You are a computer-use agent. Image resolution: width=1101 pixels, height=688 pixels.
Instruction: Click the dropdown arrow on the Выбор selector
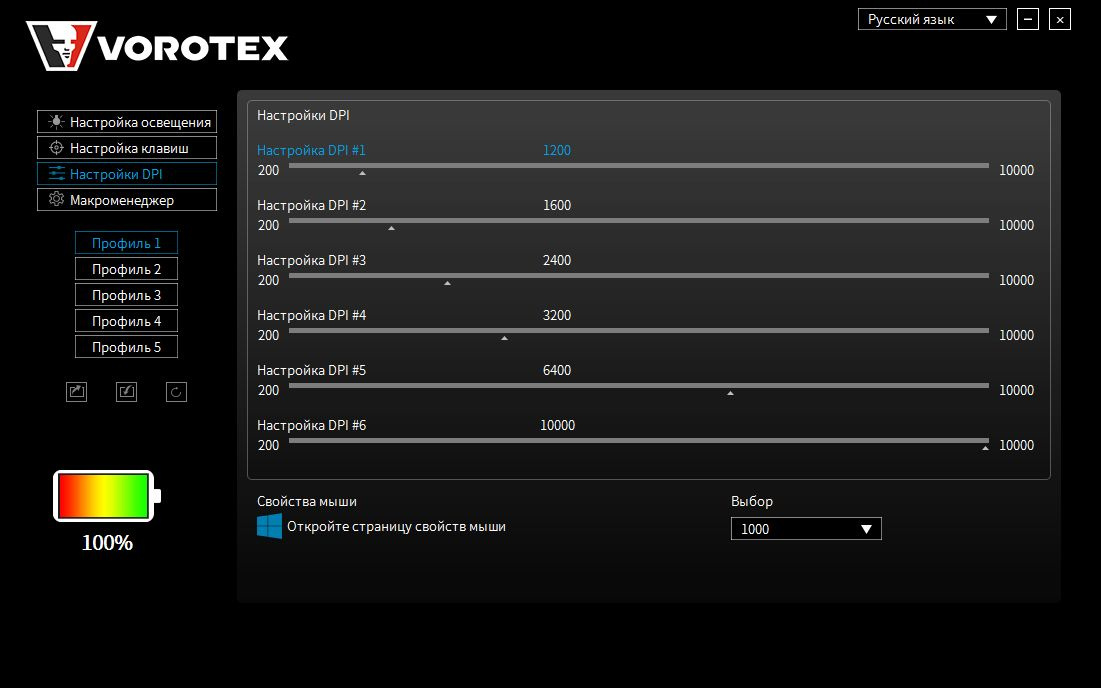[x=866, y=528]
